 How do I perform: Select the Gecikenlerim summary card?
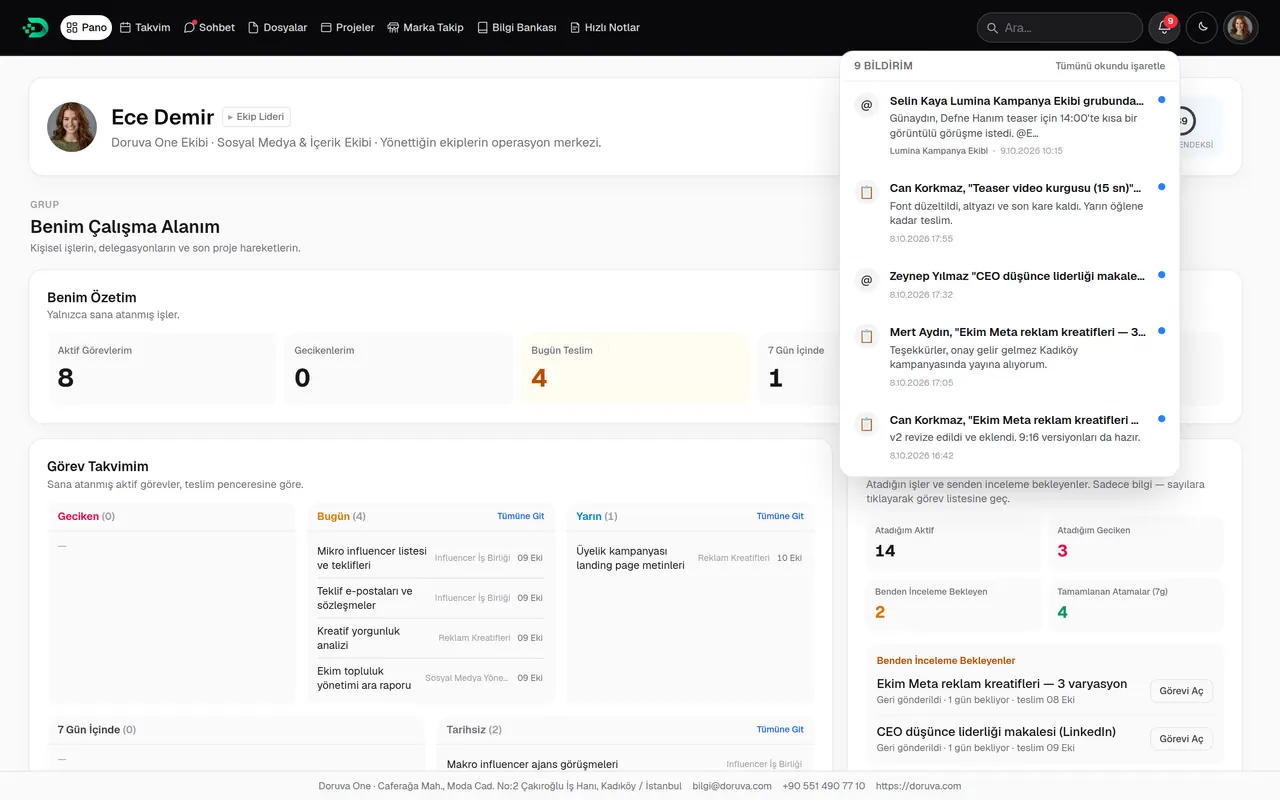click(398, 369)
